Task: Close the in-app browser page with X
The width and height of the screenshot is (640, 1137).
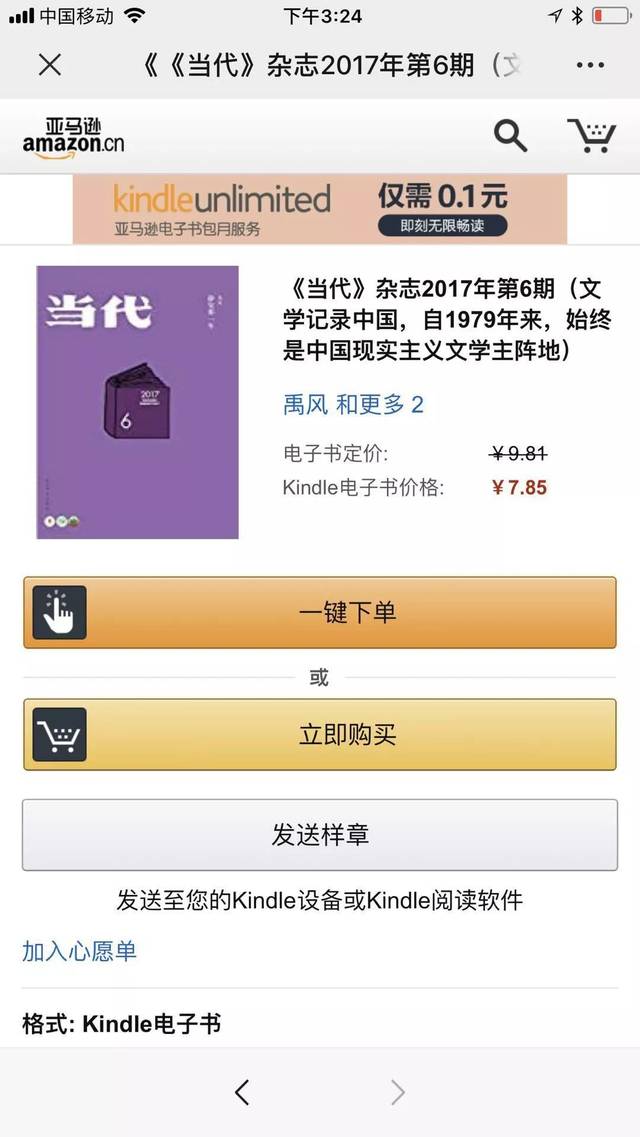Action: click(49, 65)
